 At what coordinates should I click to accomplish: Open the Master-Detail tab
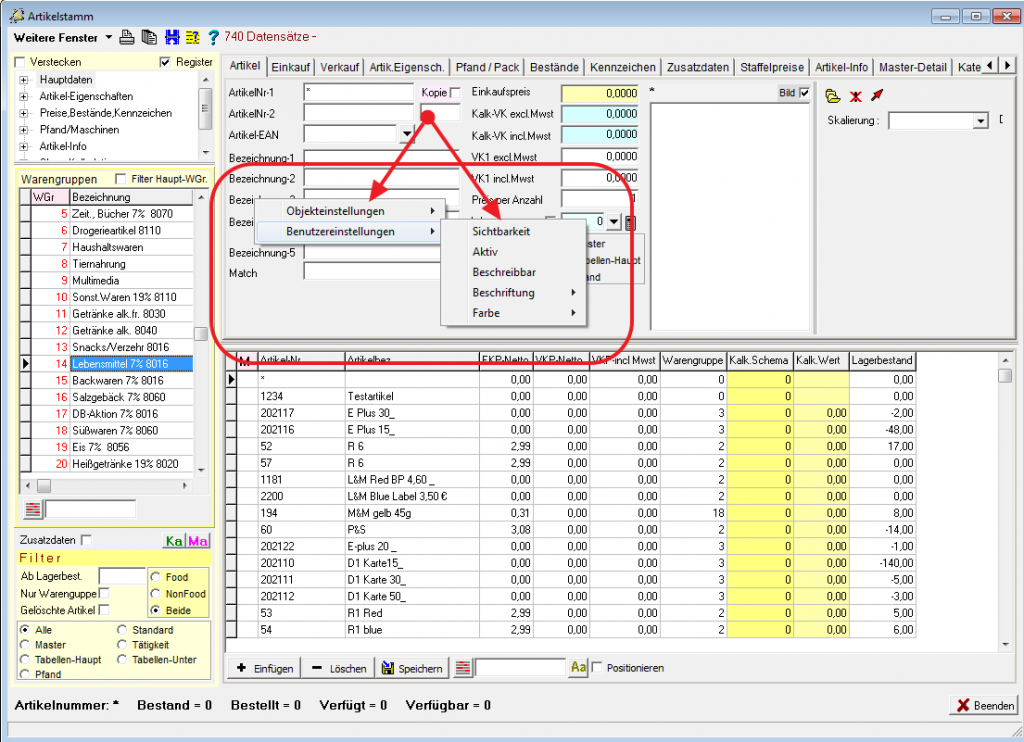pos(912,67)
